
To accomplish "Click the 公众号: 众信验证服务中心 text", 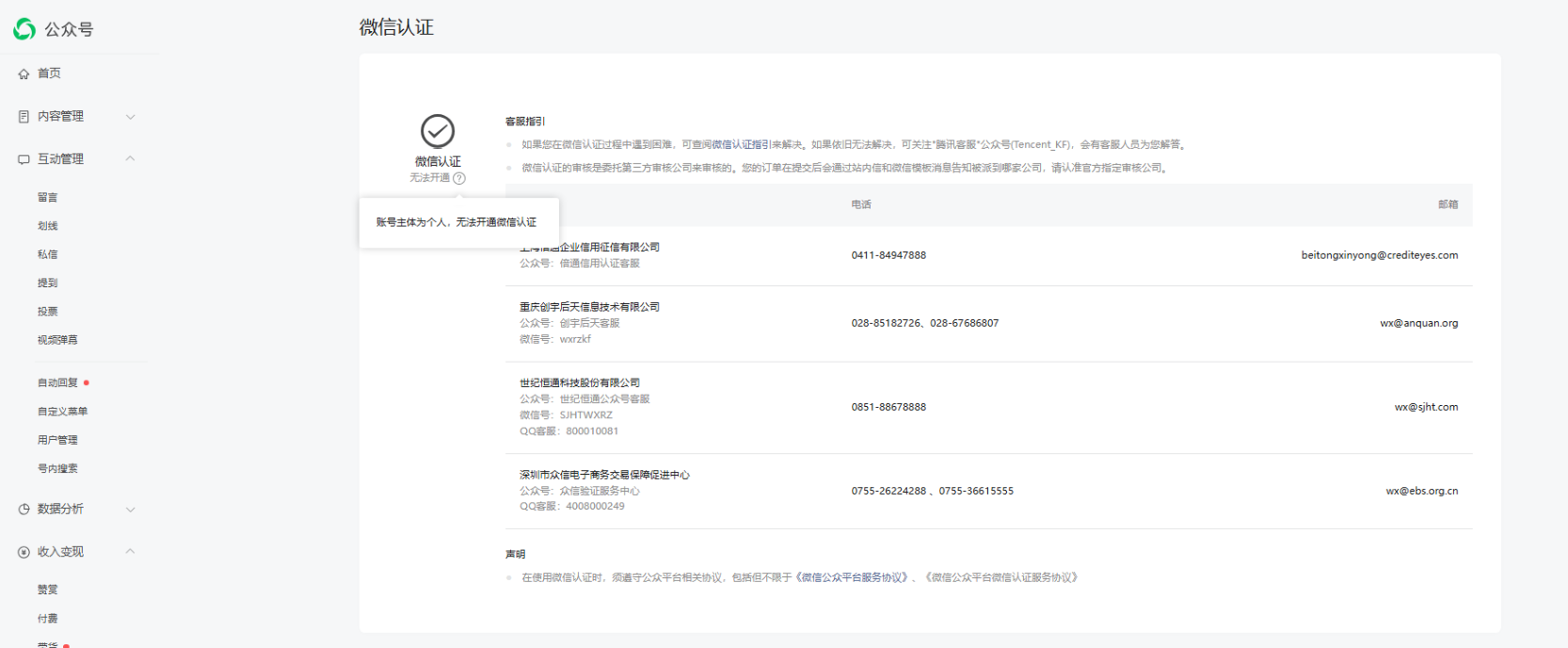I will [580, 491].
